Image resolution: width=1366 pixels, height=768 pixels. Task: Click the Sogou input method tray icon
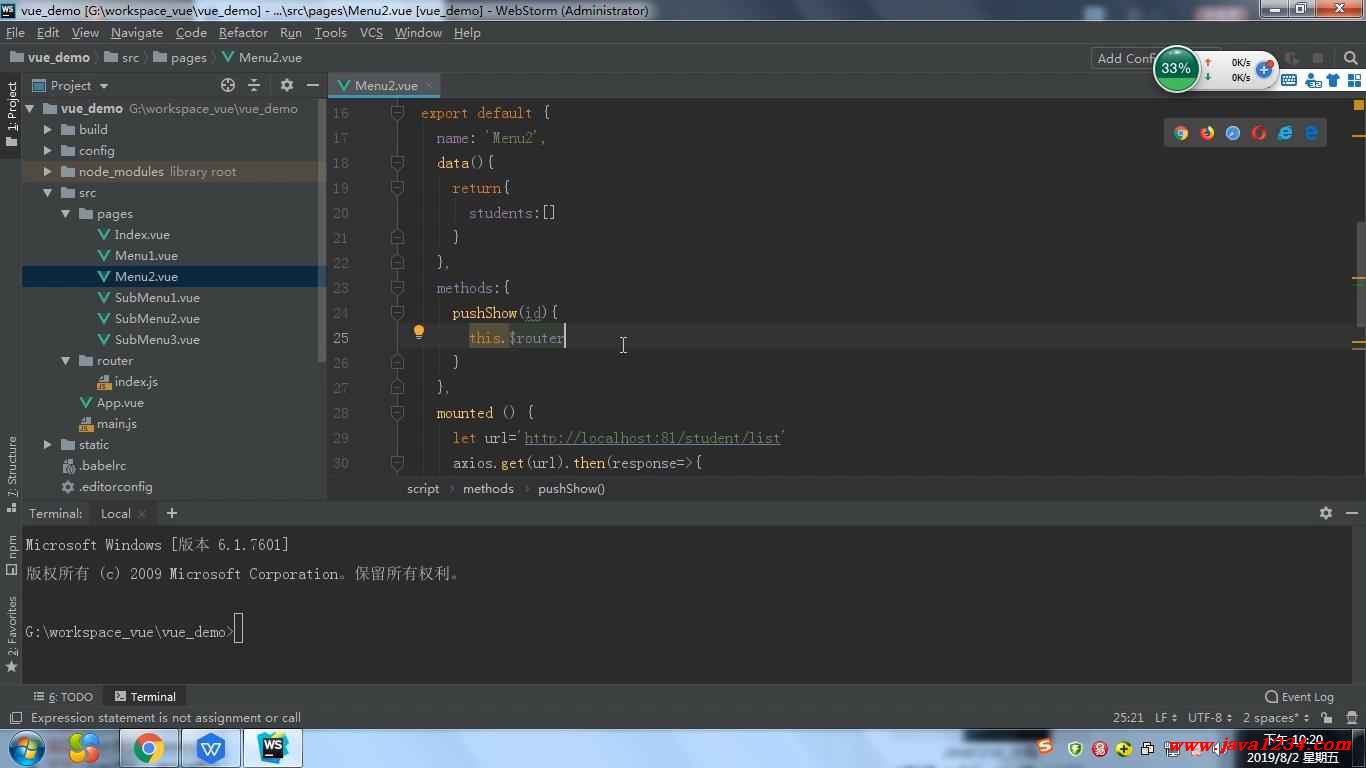pyautogui.click(x=1045, y=747)
